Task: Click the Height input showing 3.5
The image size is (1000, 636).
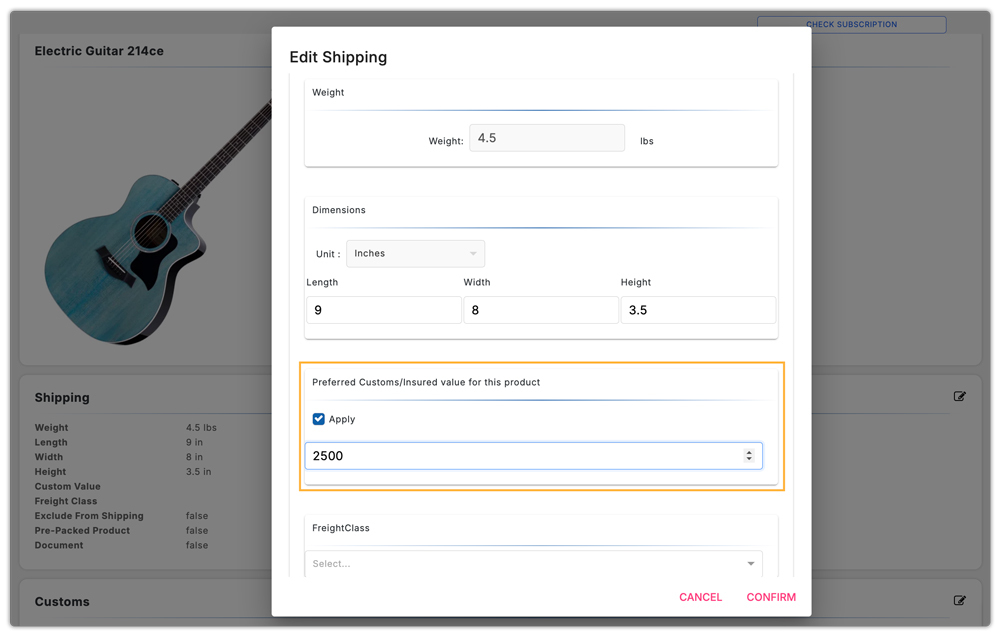Action: pyautogui.click(x=698, y=309)
